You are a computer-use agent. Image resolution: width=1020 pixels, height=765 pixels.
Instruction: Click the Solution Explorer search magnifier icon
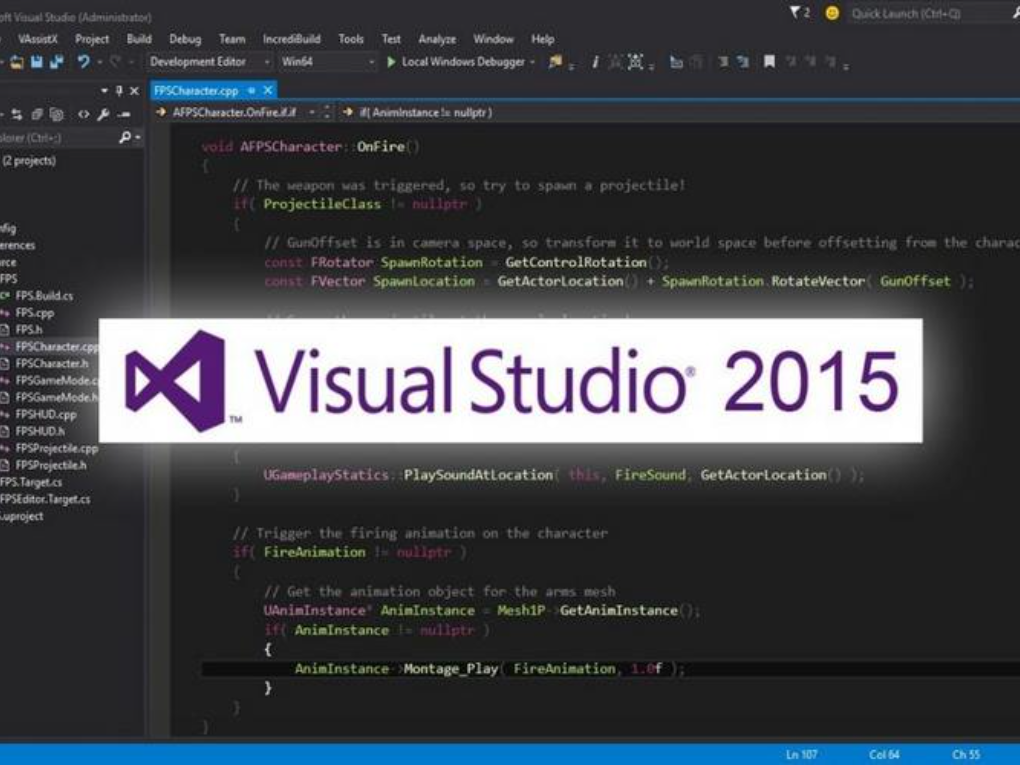pos(125,137)
